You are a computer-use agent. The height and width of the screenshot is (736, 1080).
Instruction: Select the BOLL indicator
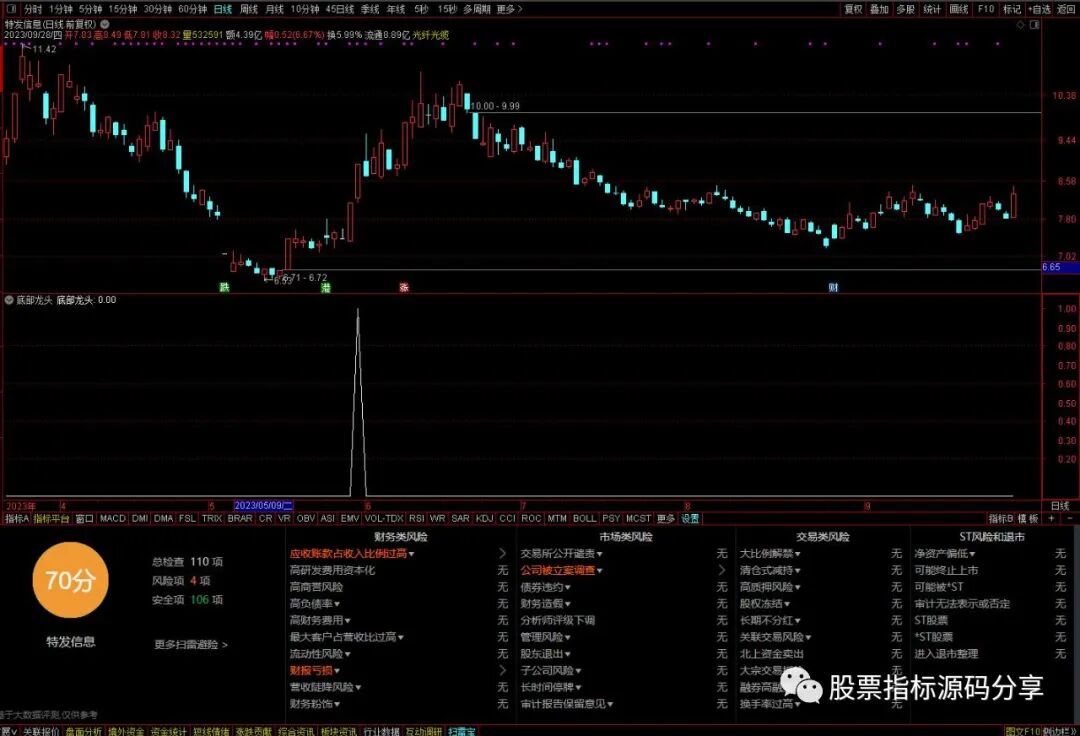pos(584,518)
